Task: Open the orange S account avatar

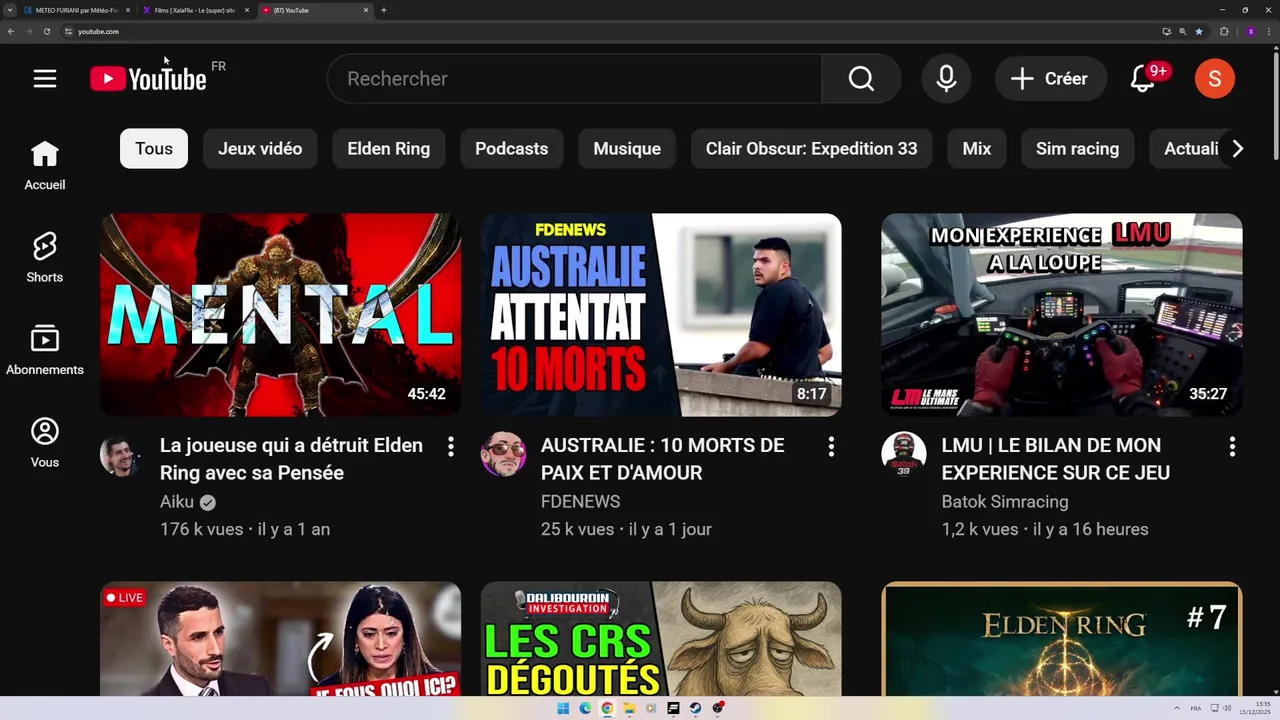Action: 1215,79
